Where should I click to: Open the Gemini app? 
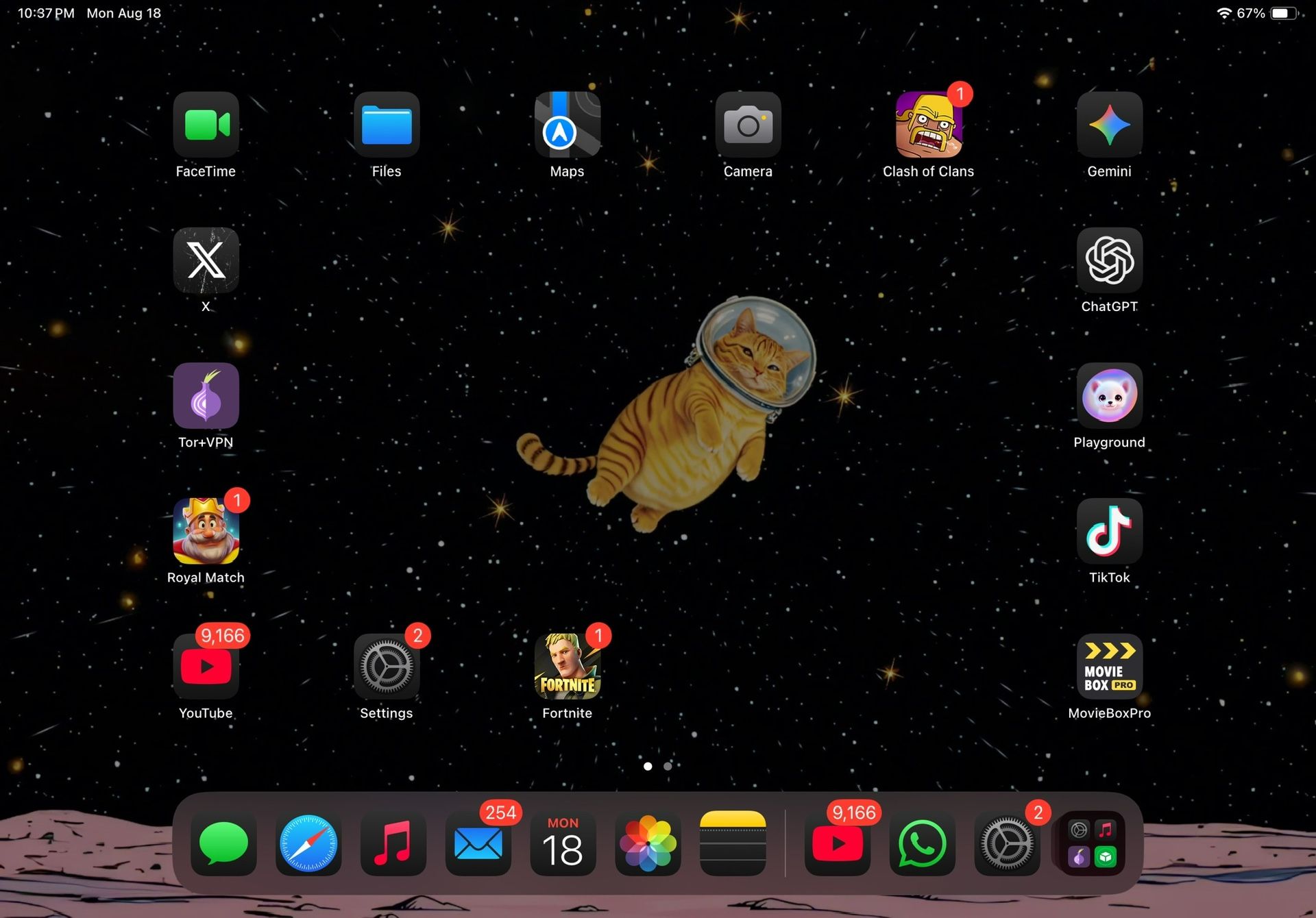pyautogui.click(x=1110, y=125)
